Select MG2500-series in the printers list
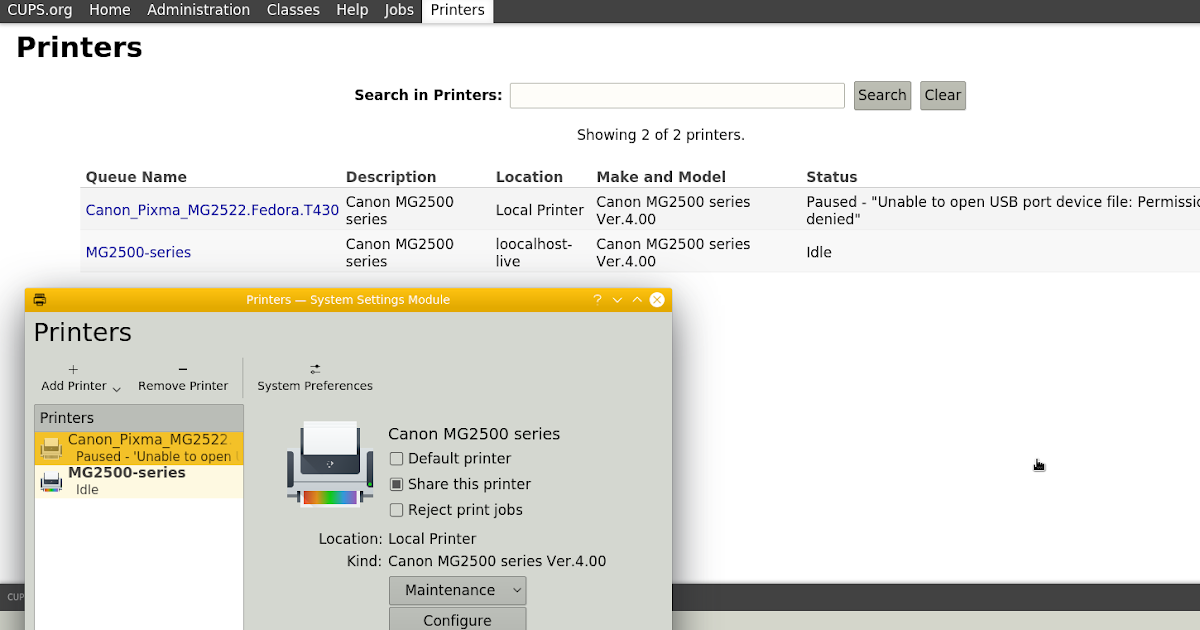Screen dimensions: 1200x630 click(139, 481)
